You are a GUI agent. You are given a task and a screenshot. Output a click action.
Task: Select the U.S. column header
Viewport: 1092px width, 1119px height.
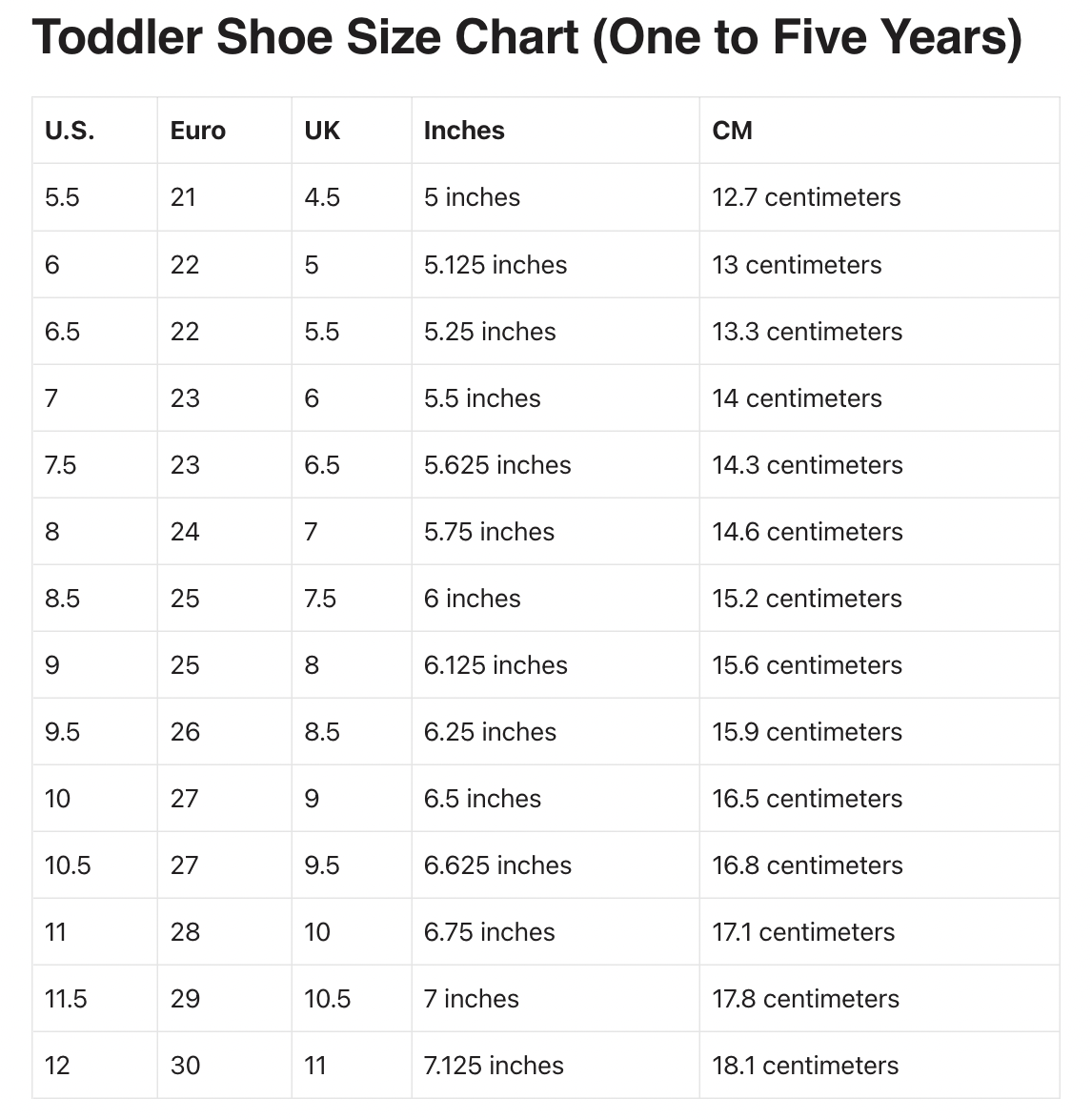(x=95, y=131)
